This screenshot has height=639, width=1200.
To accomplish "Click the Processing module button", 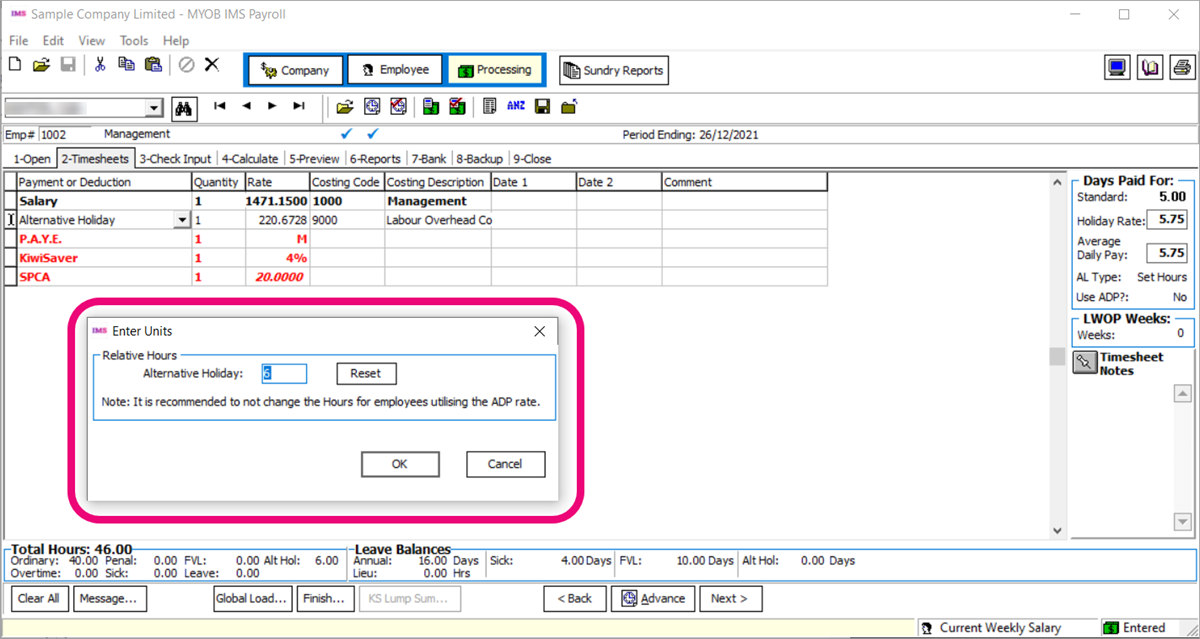I will (x=495, y=70).
